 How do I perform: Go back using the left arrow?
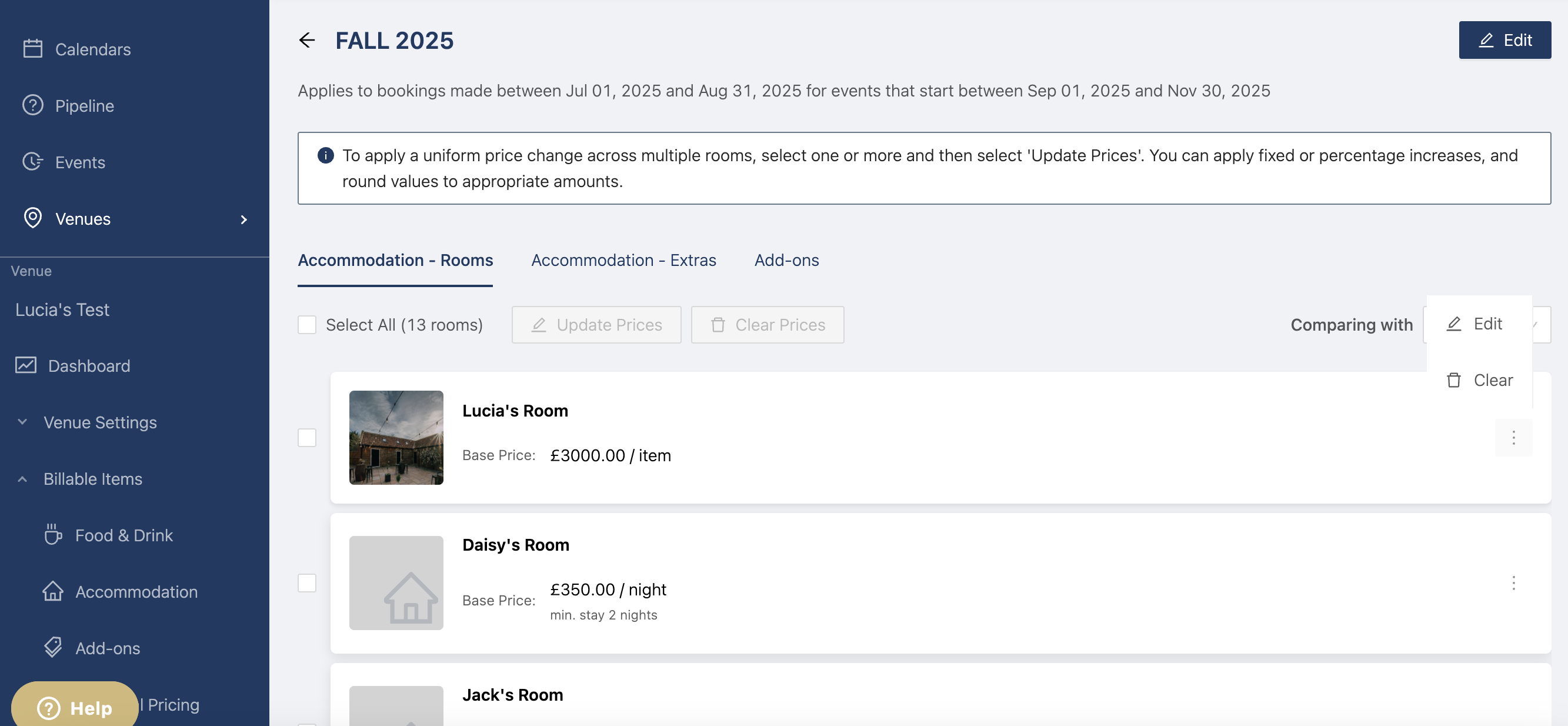tap(308, 40)
